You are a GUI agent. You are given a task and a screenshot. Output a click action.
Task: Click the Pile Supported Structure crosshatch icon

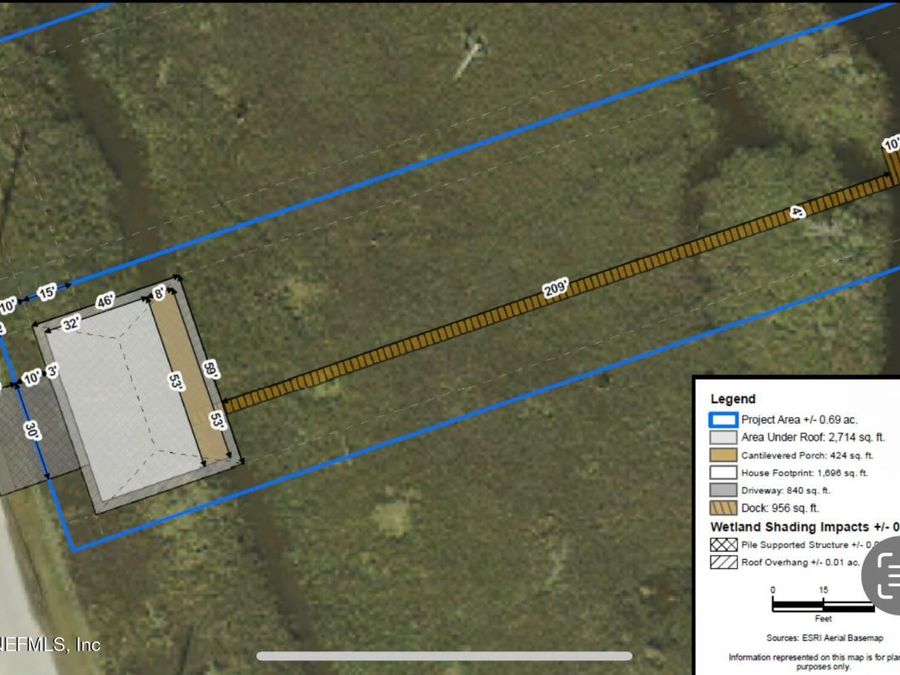(723, 544)
